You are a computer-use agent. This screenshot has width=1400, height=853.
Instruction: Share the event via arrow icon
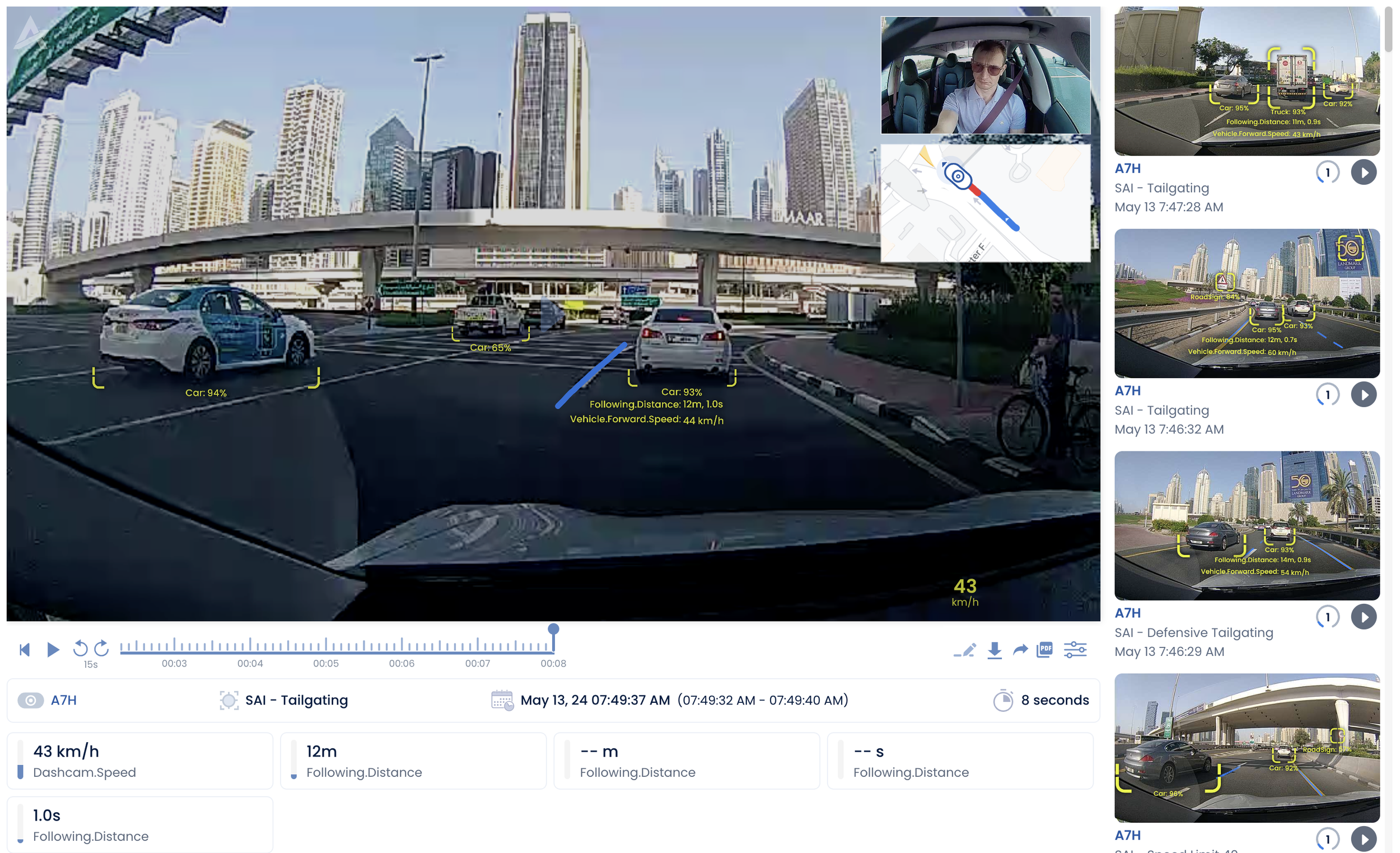pos(1020,650)
